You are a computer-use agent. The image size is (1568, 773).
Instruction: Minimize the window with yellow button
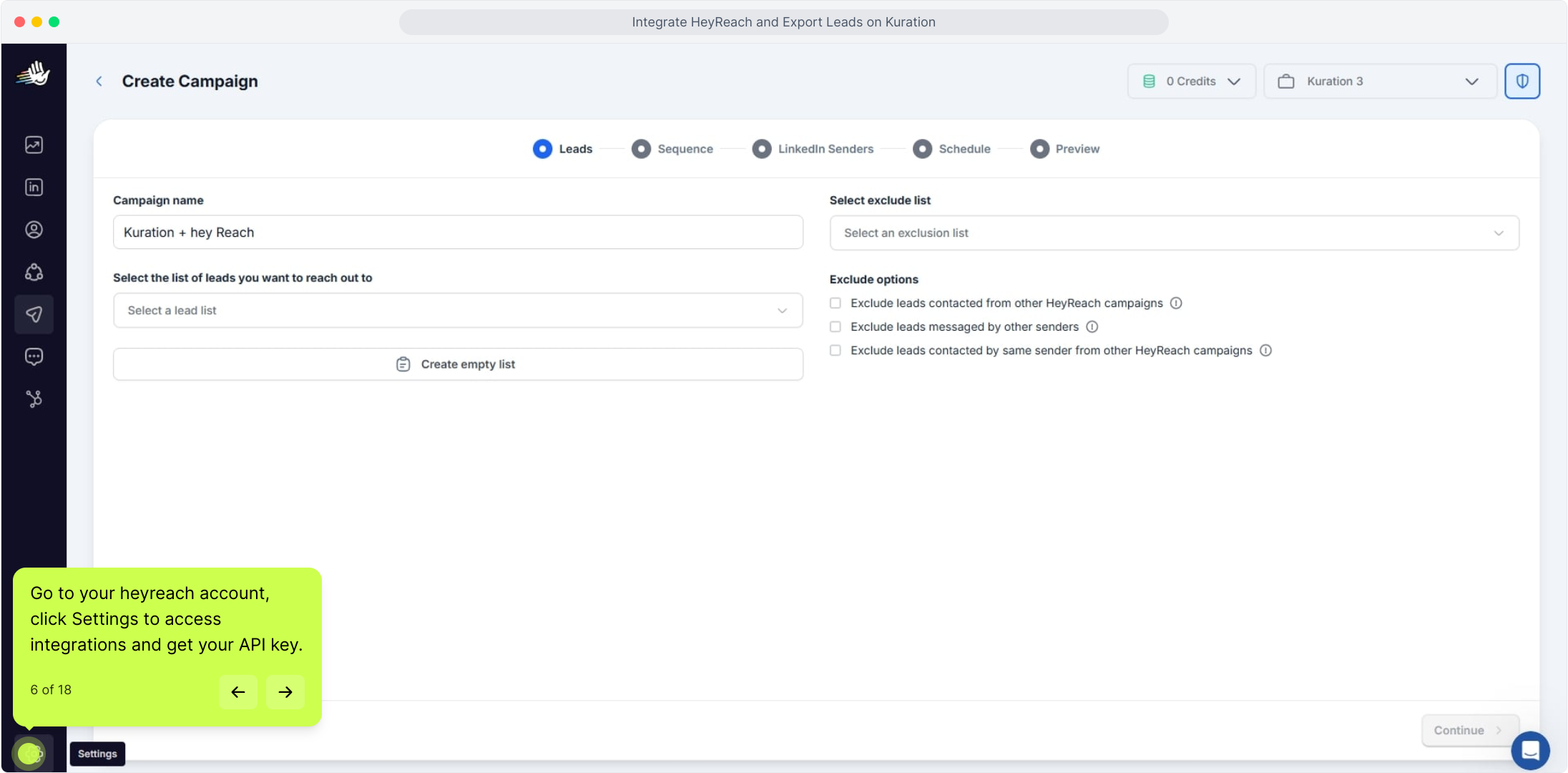(x=36, y=21)
